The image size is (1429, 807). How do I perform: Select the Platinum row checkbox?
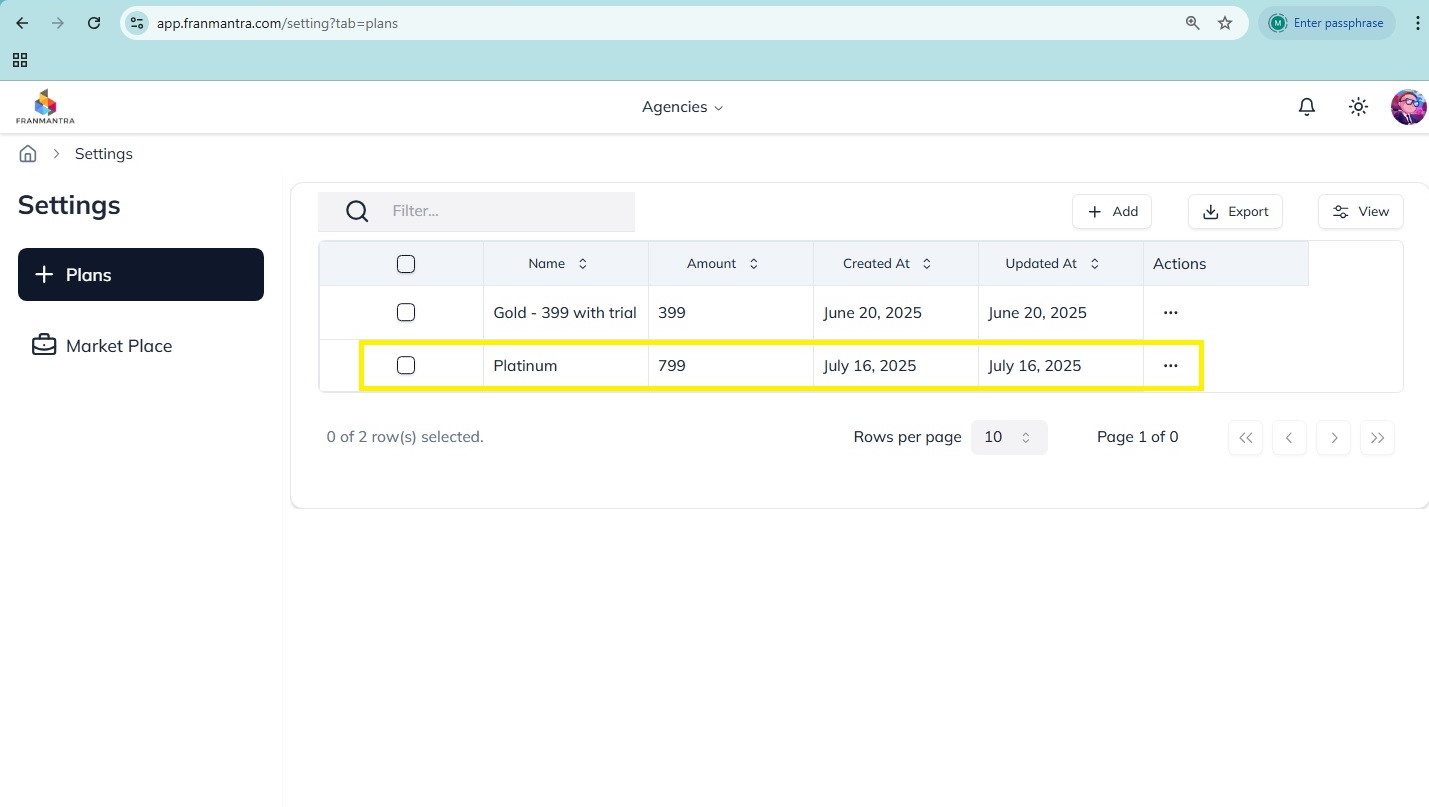(x=405, y=366)
